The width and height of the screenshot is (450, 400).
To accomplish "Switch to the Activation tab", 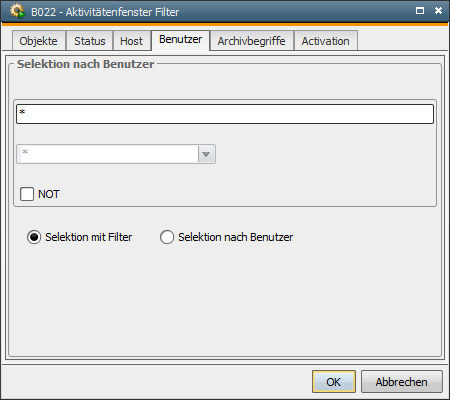I will coord(326,41).
